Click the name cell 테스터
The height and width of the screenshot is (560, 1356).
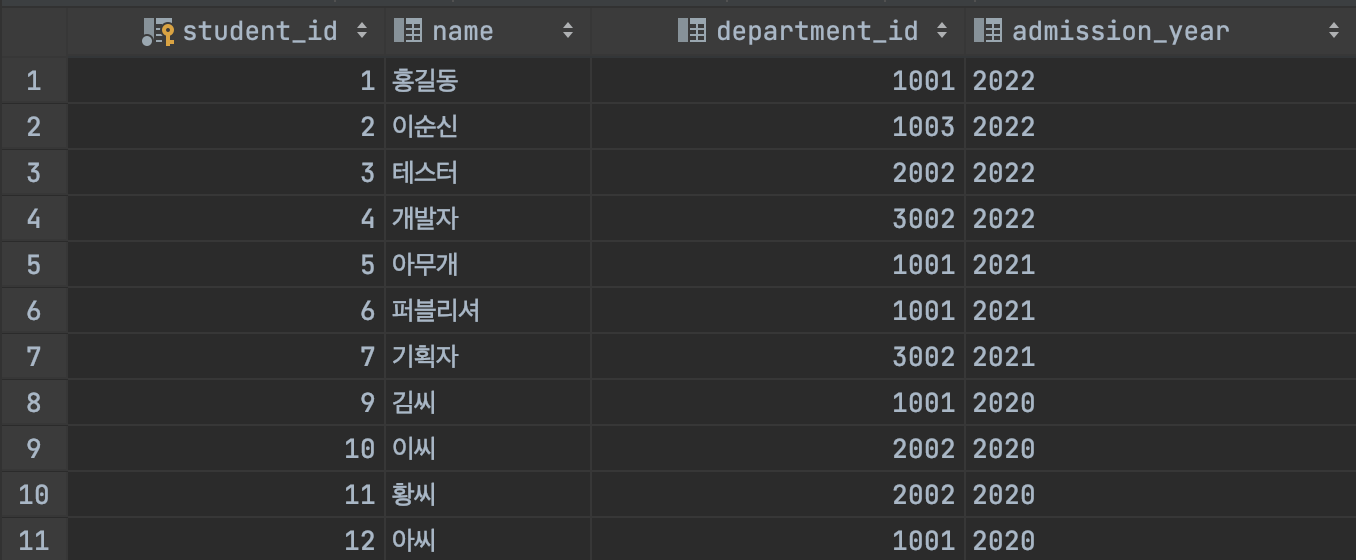click(488, 173)
